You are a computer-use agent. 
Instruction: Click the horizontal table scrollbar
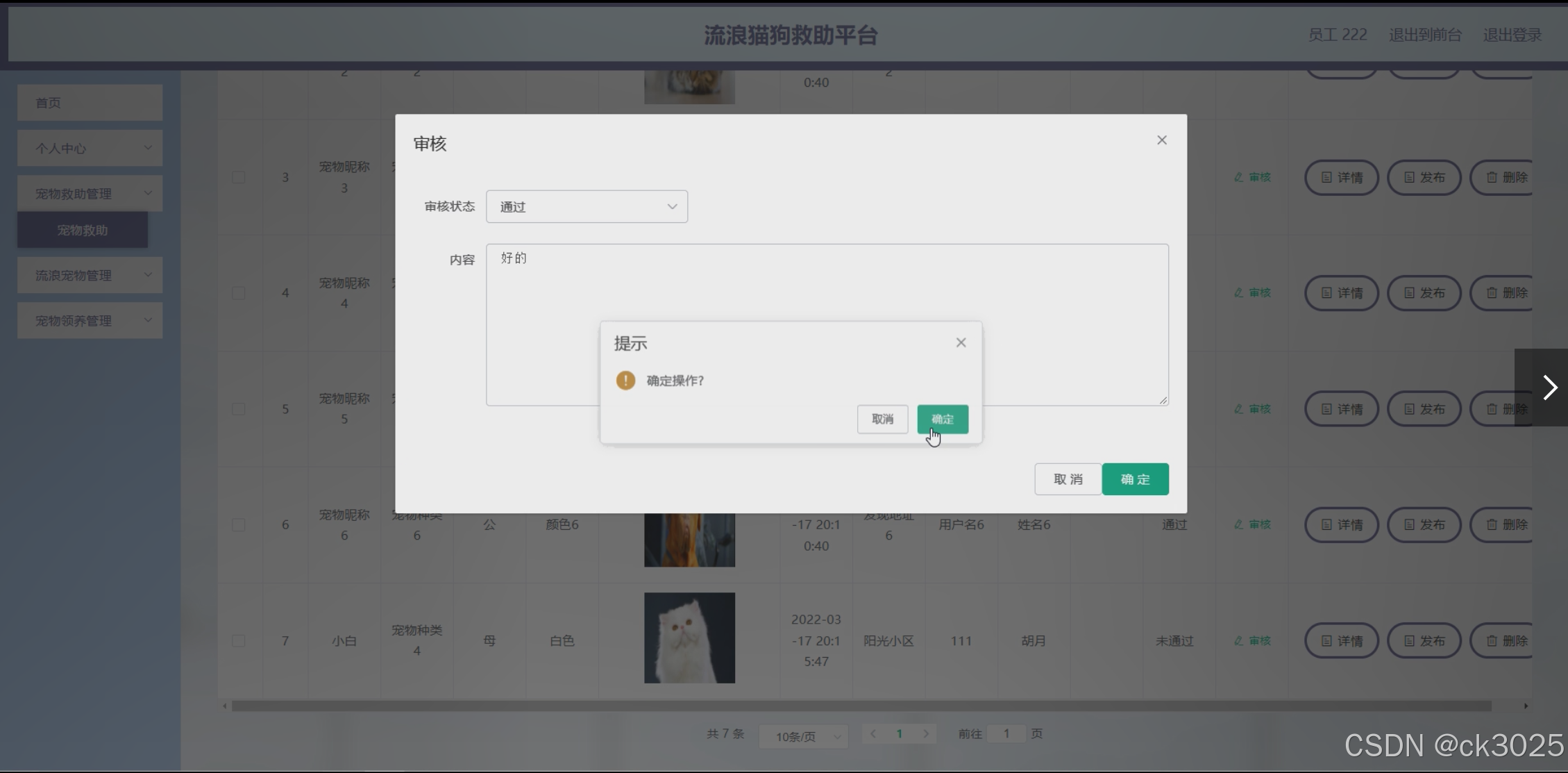click(861, 706)
